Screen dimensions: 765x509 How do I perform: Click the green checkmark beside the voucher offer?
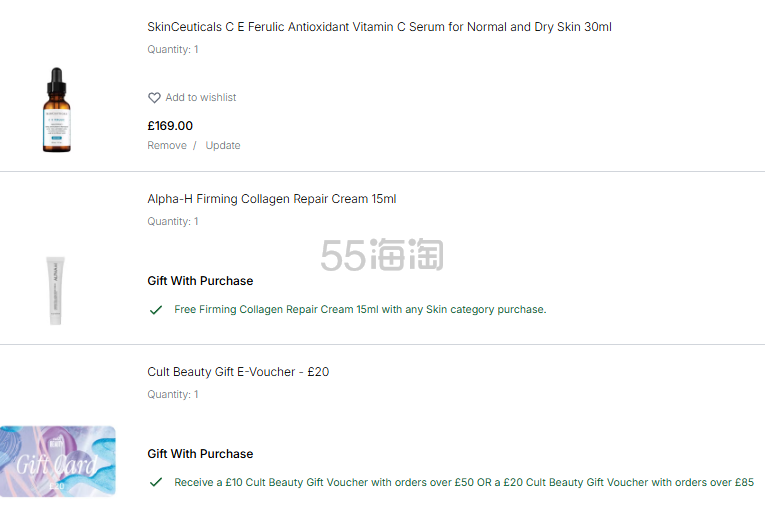click(156, 482)
